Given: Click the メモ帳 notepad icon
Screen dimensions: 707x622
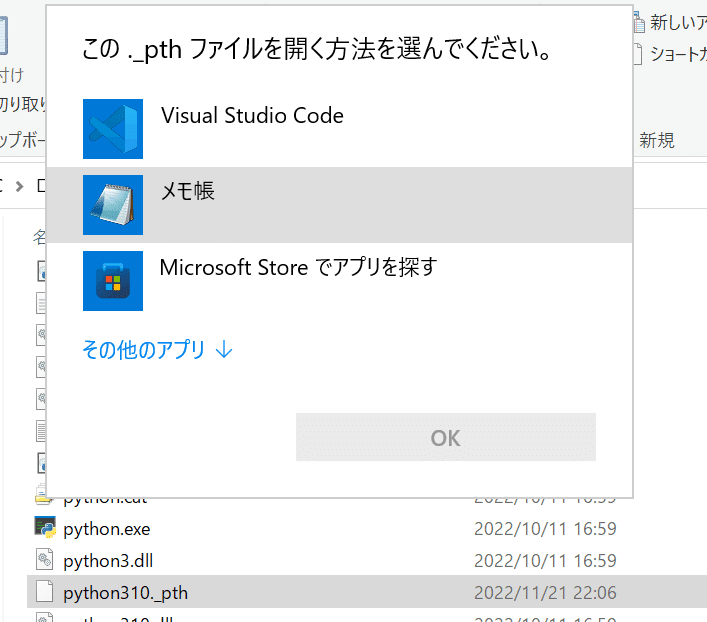Looking at the screenshot, I should (x=113, y=205).
